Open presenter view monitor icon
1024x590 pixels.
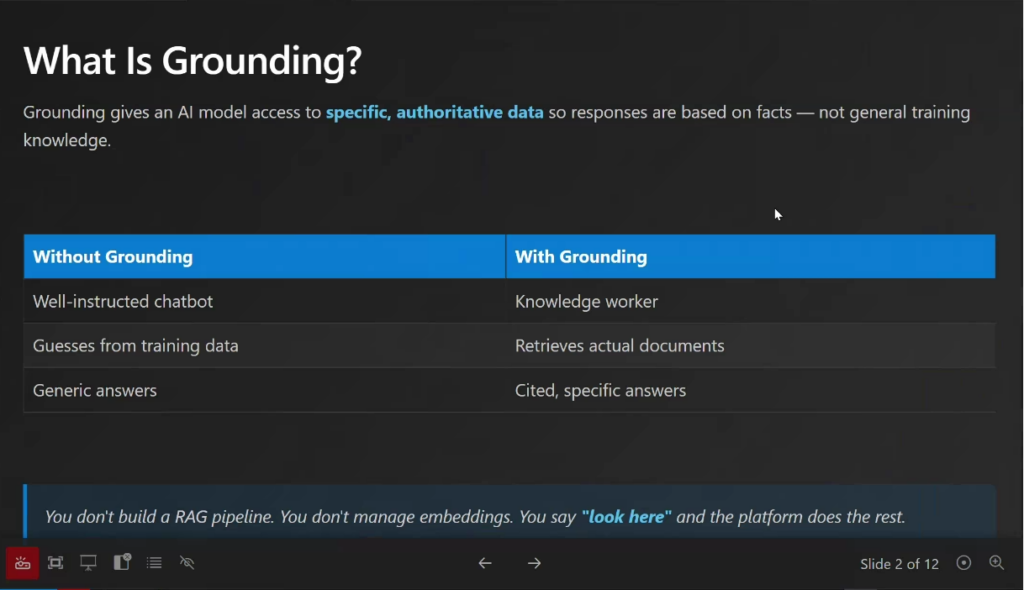click(x=89, y=563)
